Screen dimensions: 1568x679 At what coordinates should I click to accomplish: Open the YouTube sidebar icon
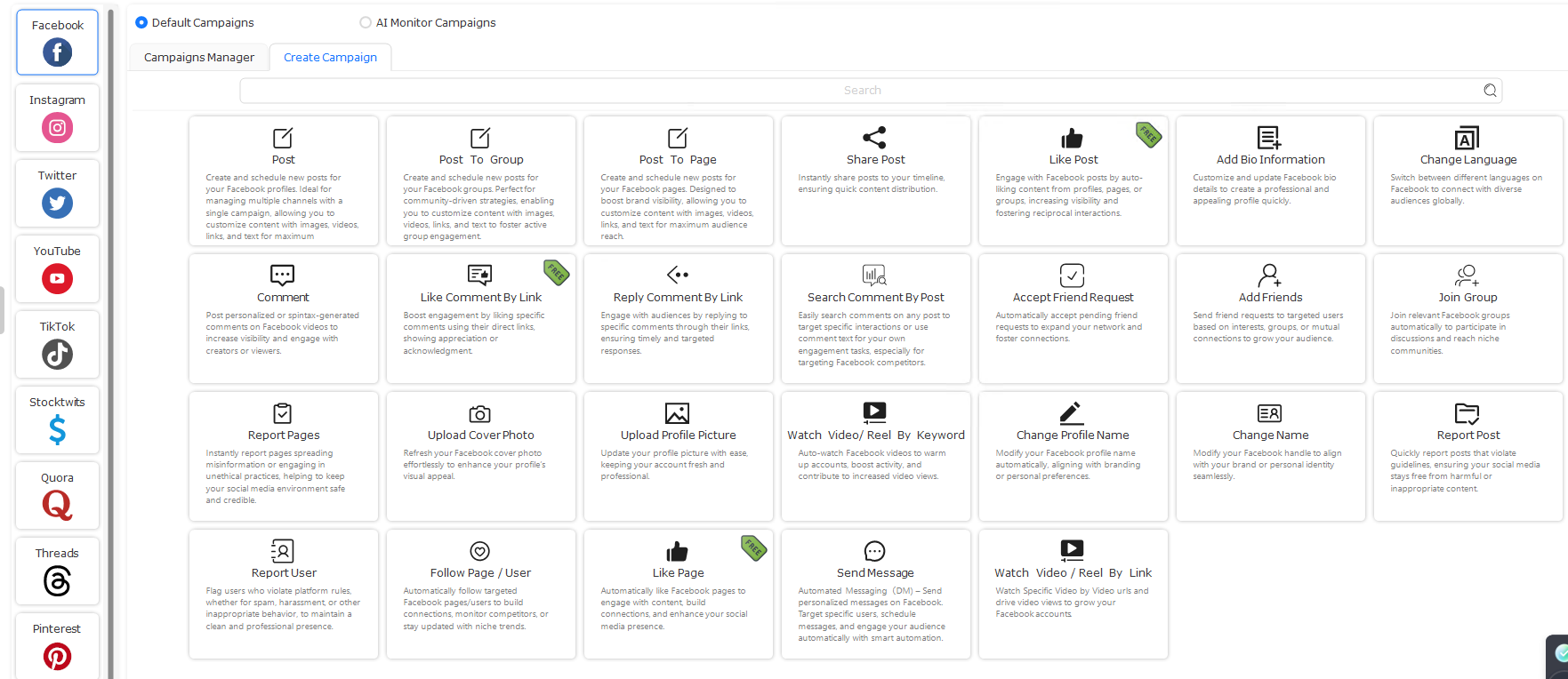pyautogui.click(x=57, y=279)
